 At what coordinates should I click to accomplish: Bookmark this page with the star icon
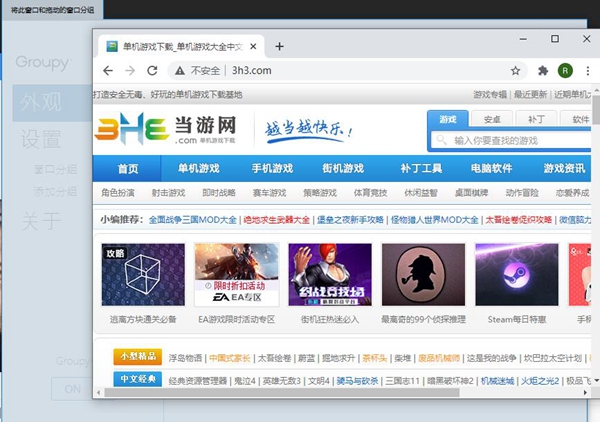(515, 71)
